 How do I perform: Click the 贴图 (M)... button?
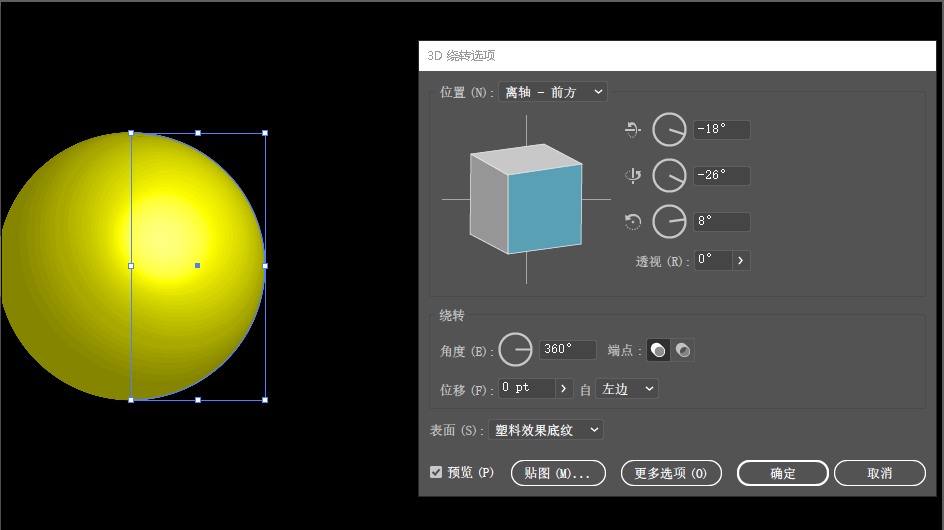(x=558, y=473)
